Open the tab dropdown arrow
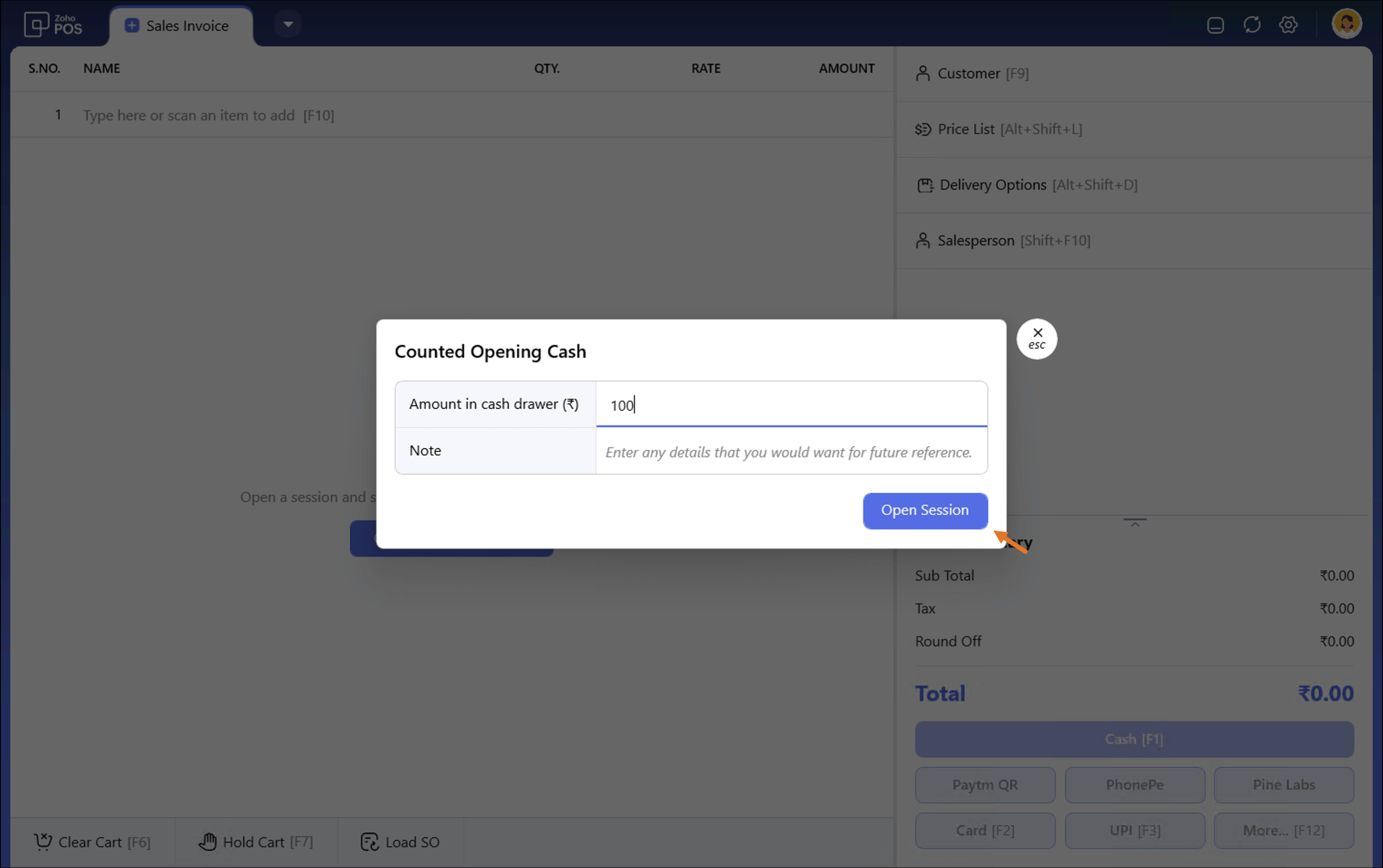 288,24
